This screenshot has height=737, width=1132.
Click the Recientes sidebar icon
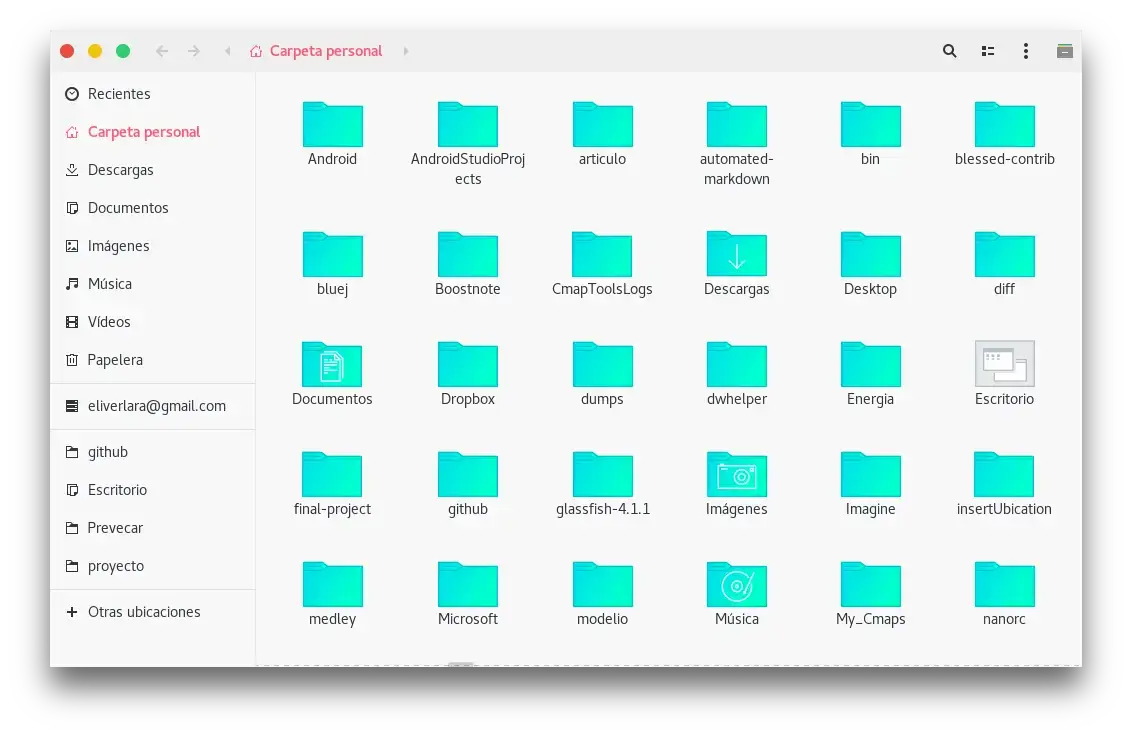(x=72, y=93)
